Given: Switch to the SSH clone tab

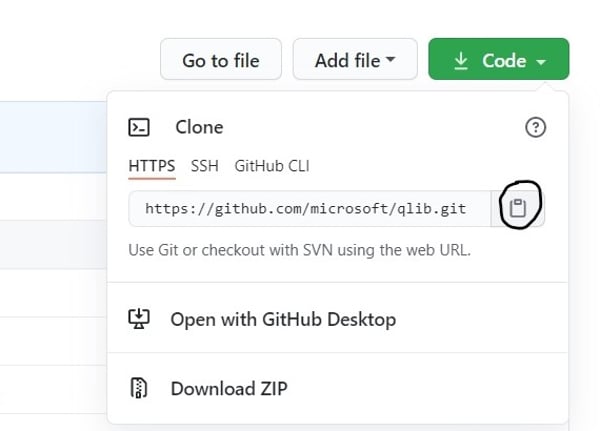Looking at the screenshot, I should pos(205,165).
